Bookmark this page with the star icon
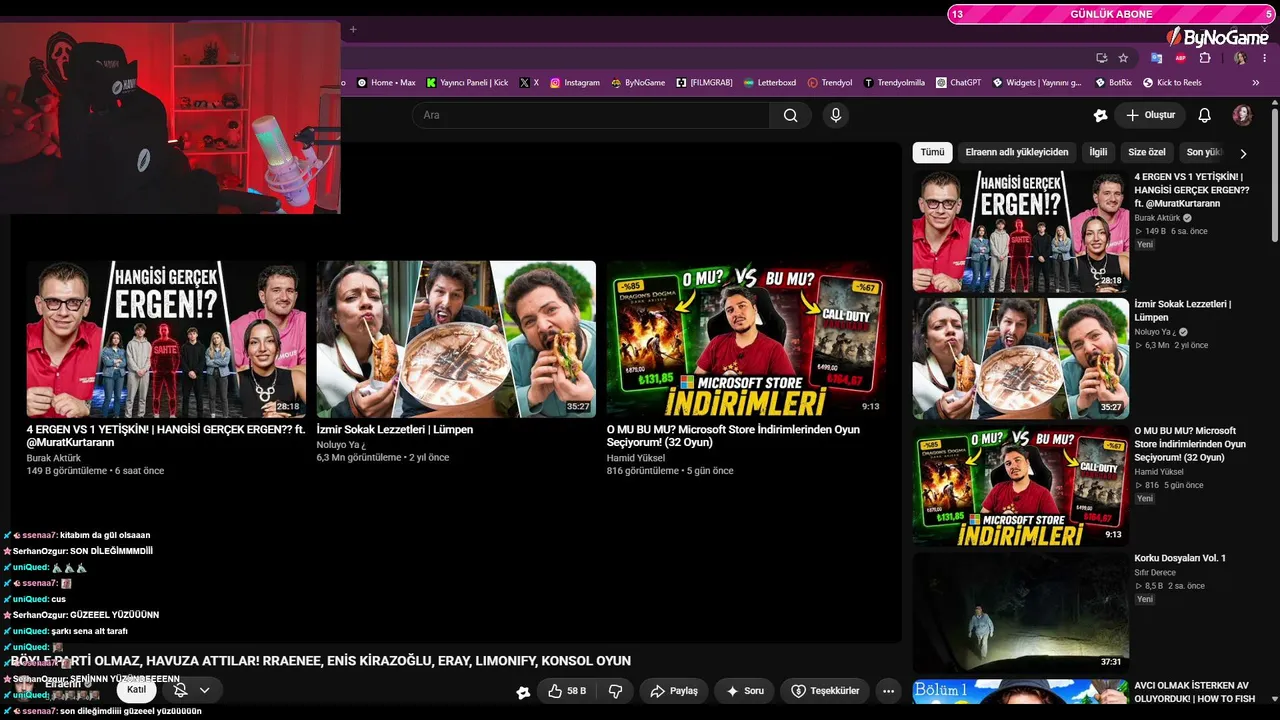Image resolution: width=1280 pixels, height=720 pixels. click(1123, 58)
